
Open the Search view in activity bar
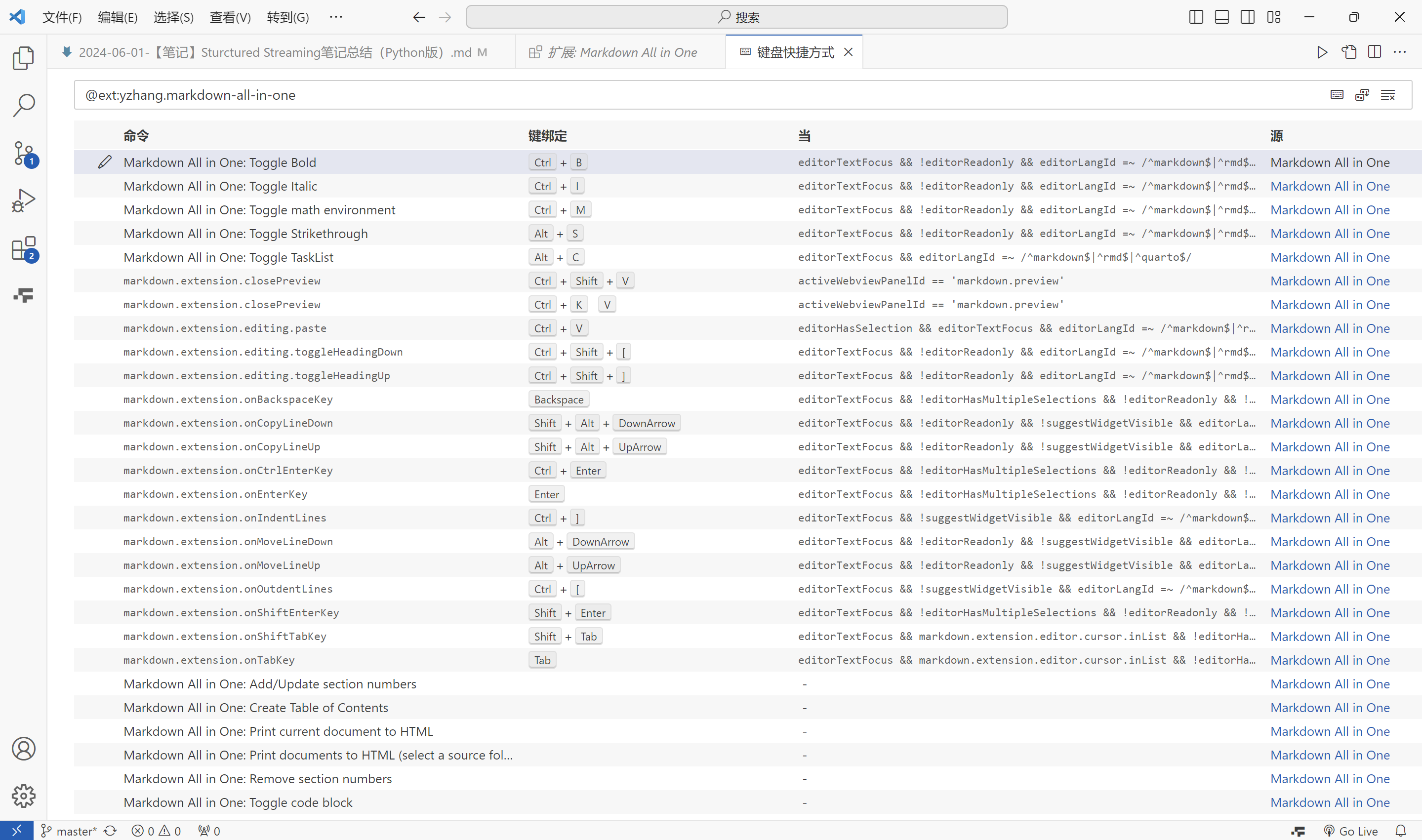coord(23,105)
